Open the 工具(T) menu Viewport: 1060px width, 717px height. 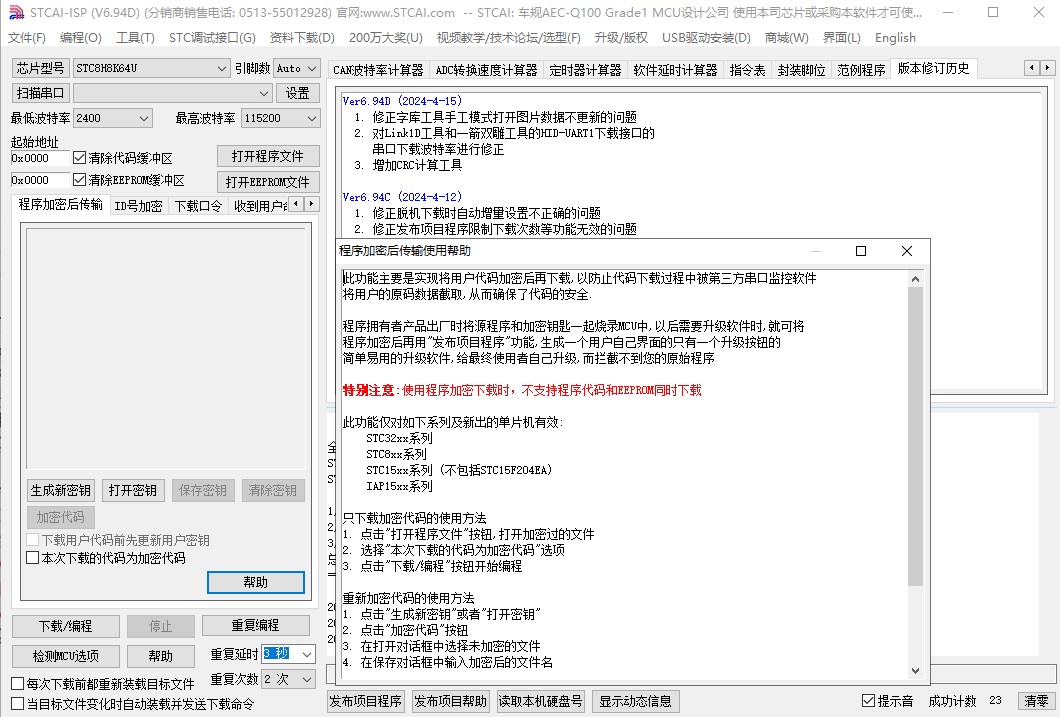click(135, 38)
